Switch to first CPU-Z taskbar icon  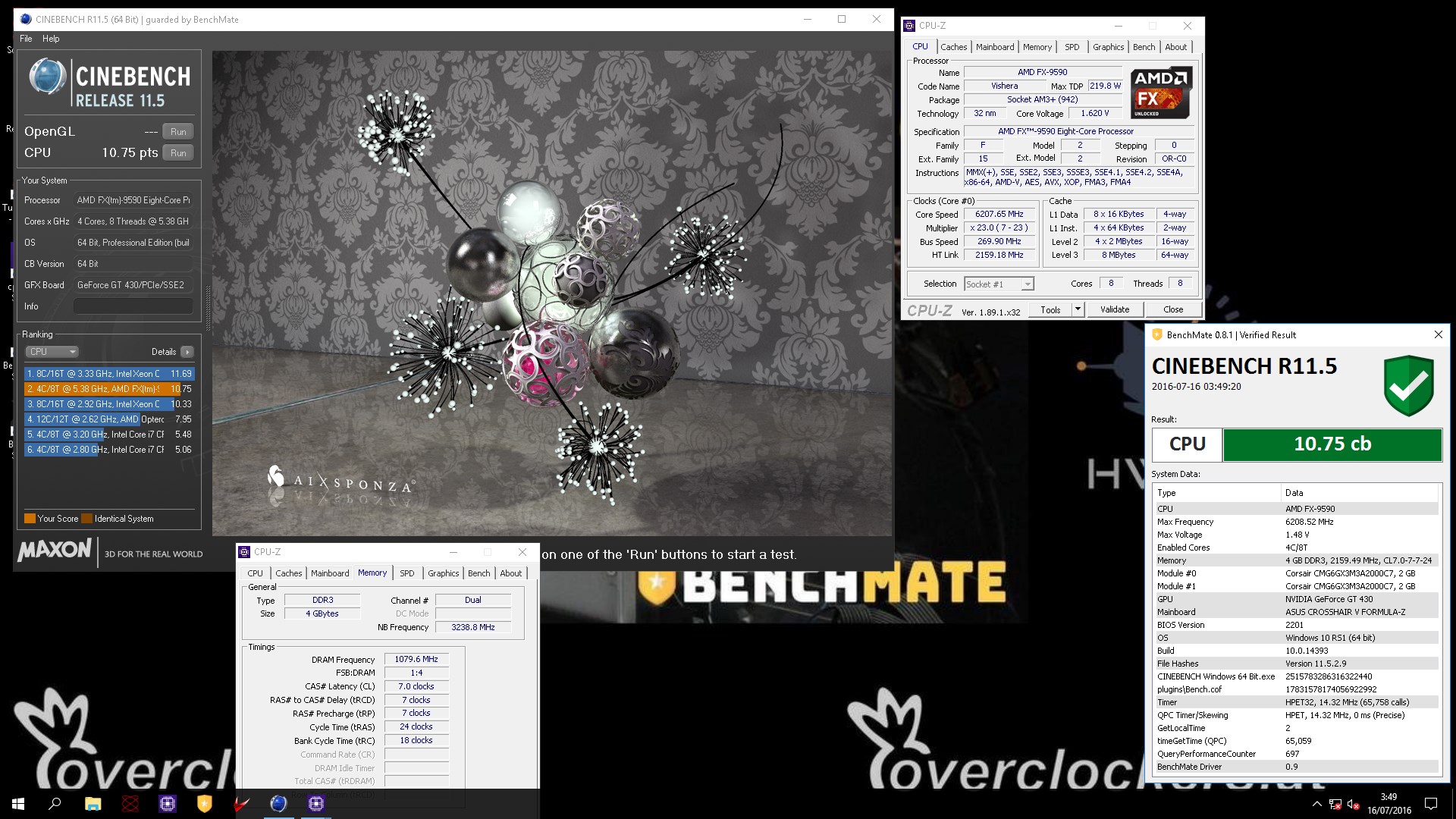168,804
